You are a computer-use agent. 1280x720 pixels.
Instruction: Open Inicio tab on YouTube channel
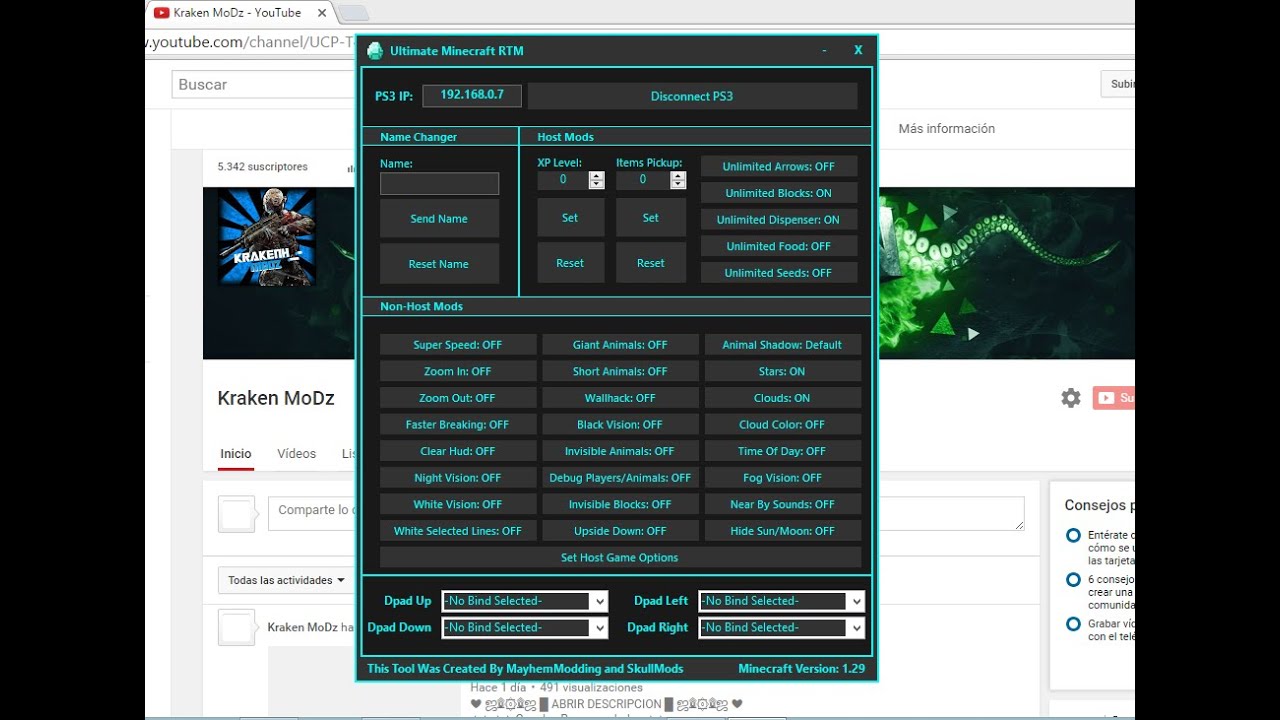pos(236,454)
